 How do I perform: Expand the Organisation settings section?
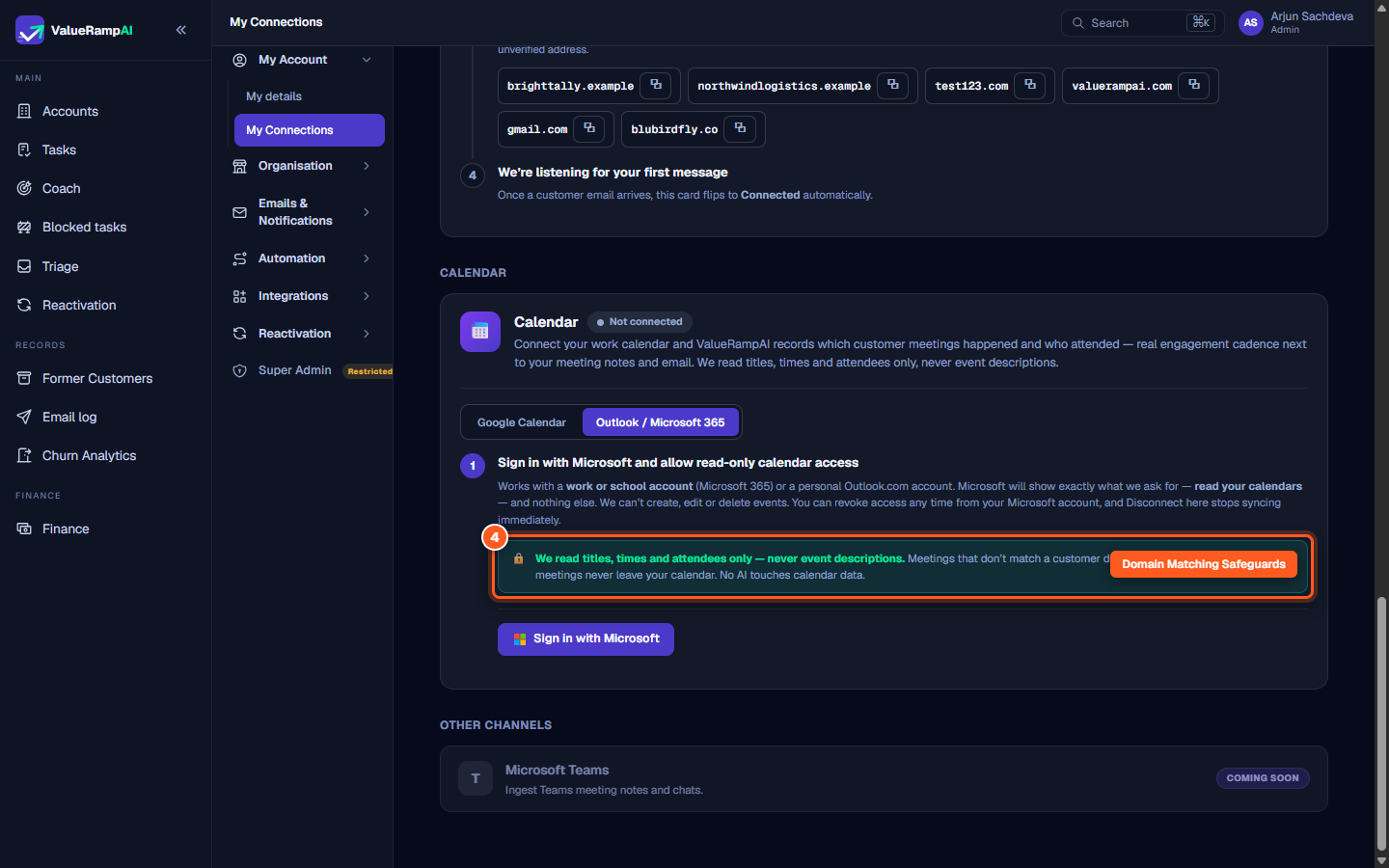coord(303,166)
